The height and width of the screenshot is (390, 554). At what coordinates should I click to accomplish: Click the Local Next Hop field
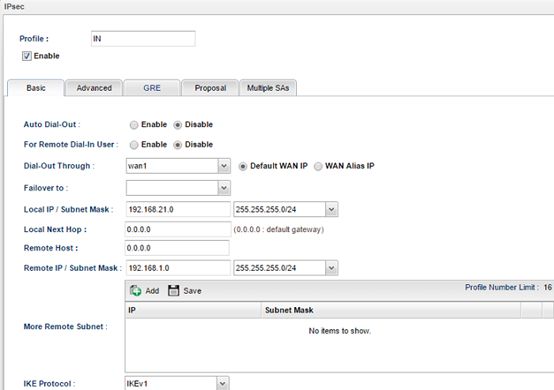point(178,229)
